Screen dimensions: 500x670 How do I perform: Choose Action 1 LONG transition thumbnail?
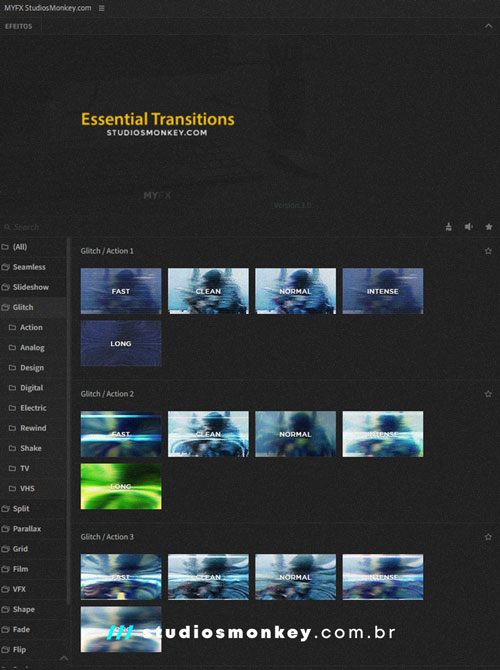(121, 344)
